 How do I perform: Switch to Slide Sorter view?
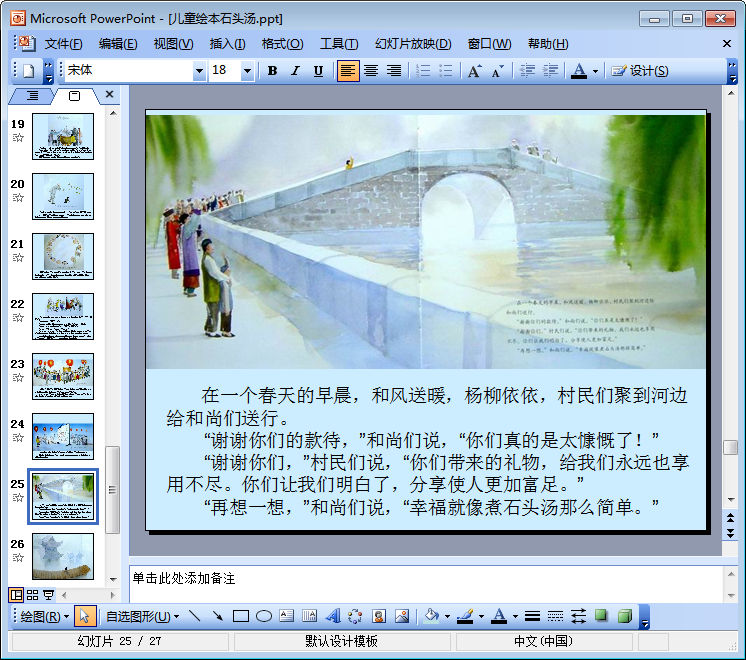point(32,595)
